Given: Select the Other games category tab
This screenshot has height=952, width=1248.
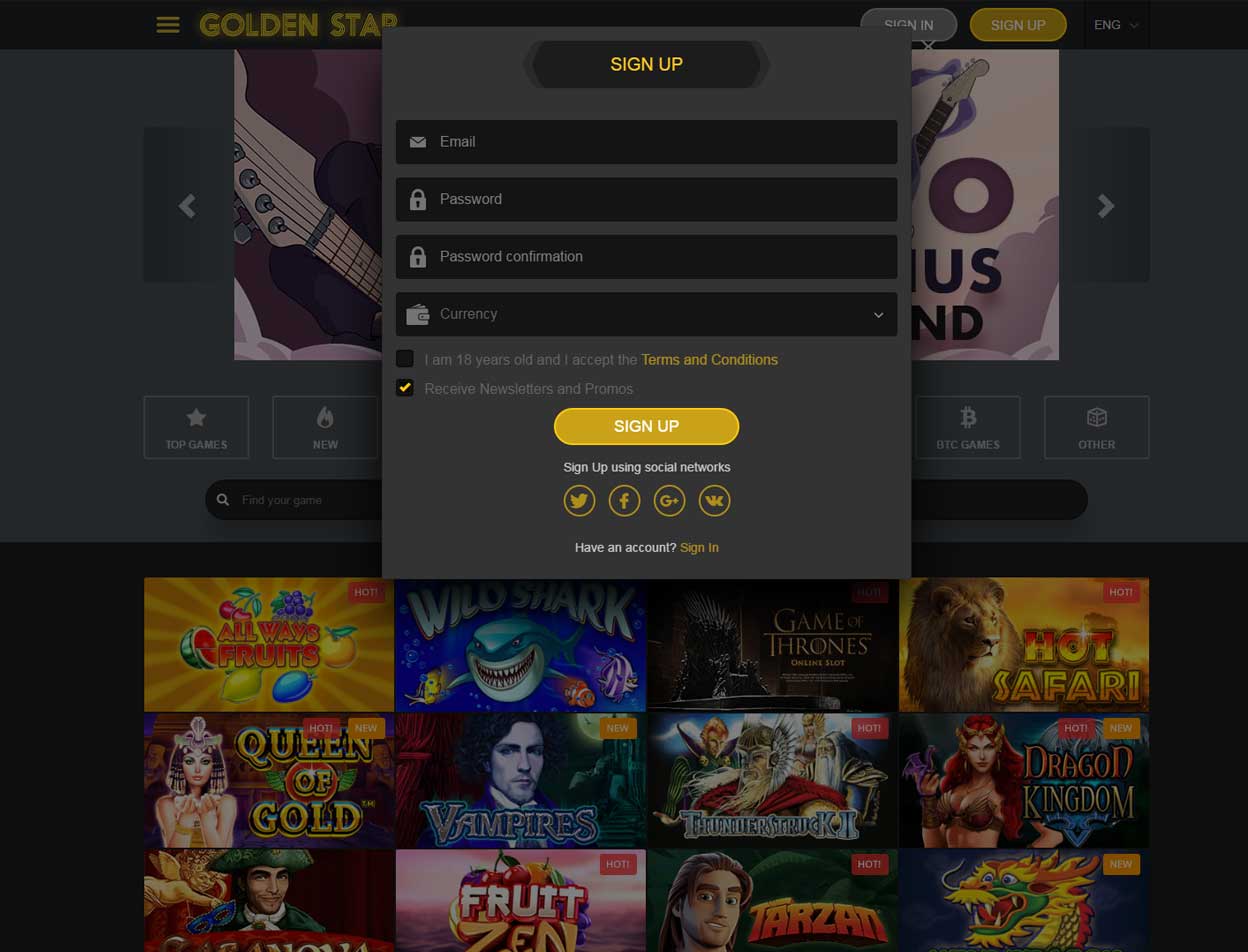Looking at the screenshot, I should [x=1097, y=427].
